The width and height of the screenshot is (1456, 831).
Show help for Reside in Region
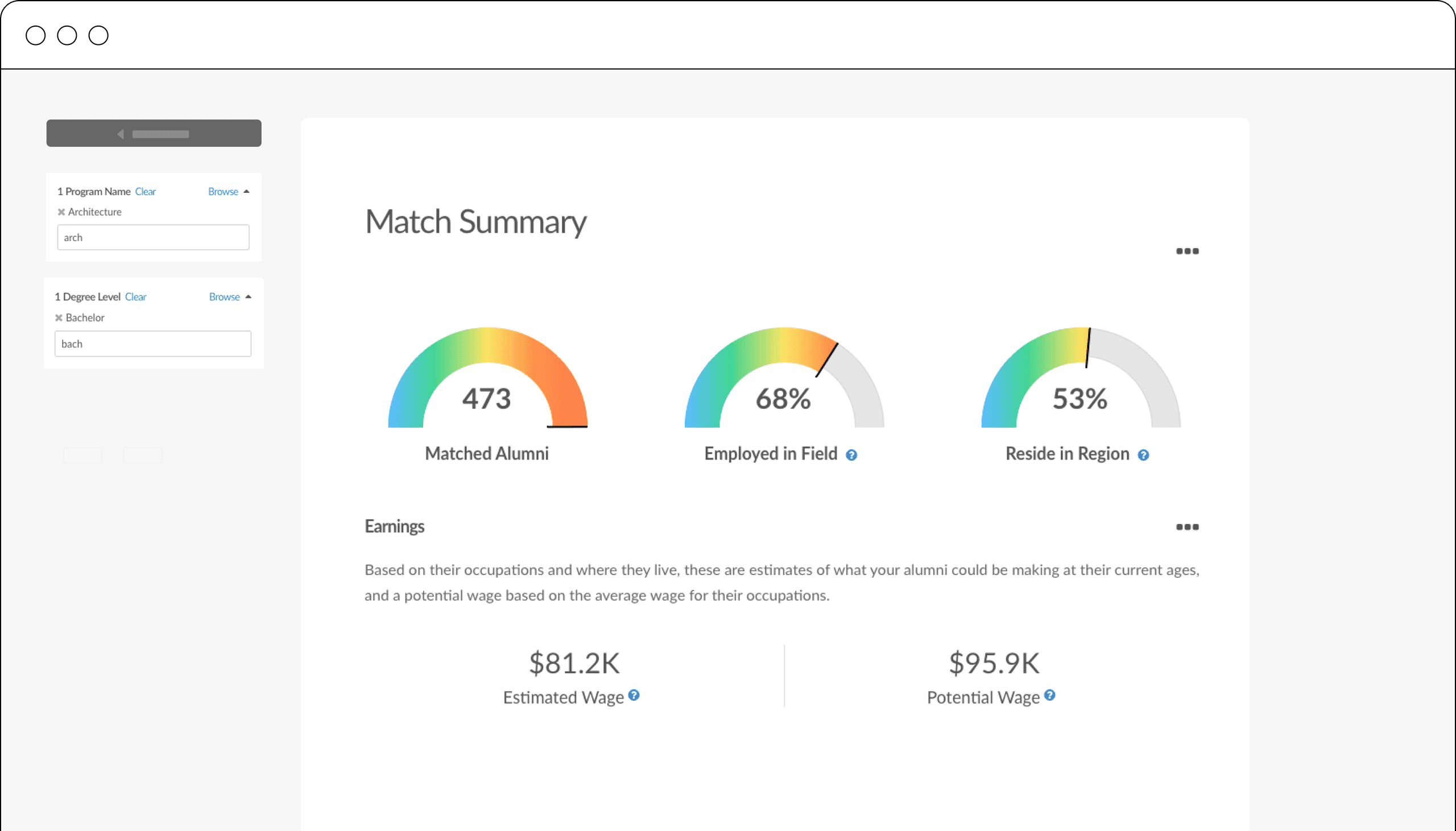1143,455
